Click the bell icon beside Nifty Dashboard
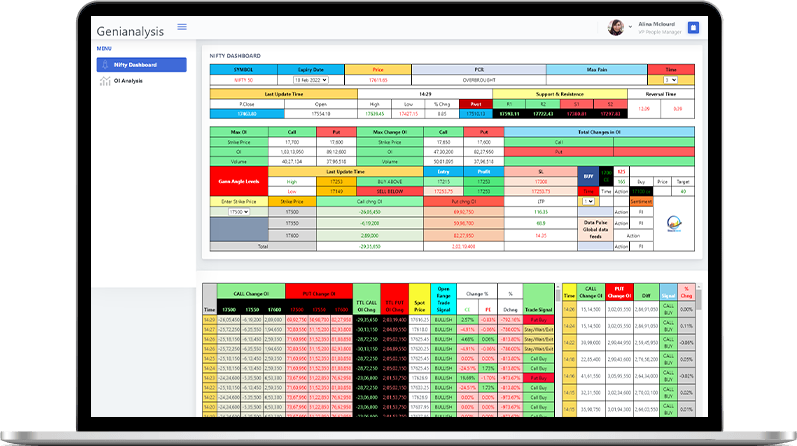This screenshot has width=797, height=446. (x=105, y=65)
